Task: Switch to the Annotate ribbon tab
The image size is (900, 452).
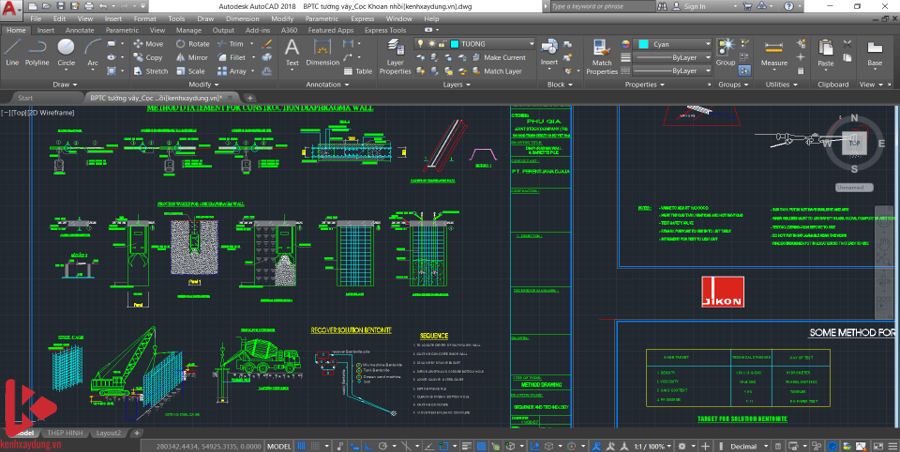Action: coord(79,31)
